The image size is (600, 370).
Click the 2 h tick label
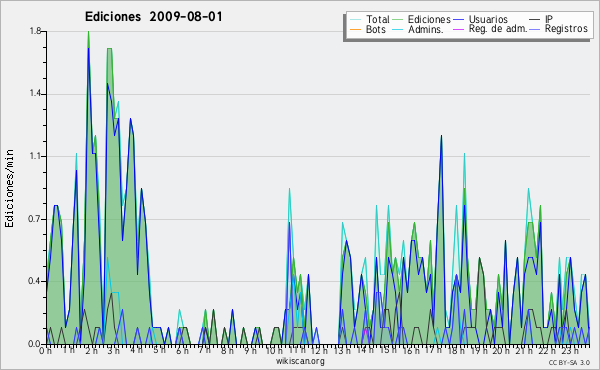[x=91, y=350]
